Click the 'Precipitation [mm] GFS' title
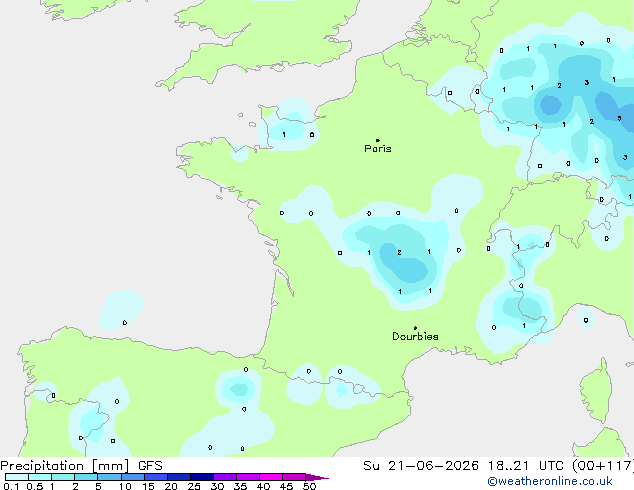Screen dimensions: 634x490 click(x=81, y=466)
